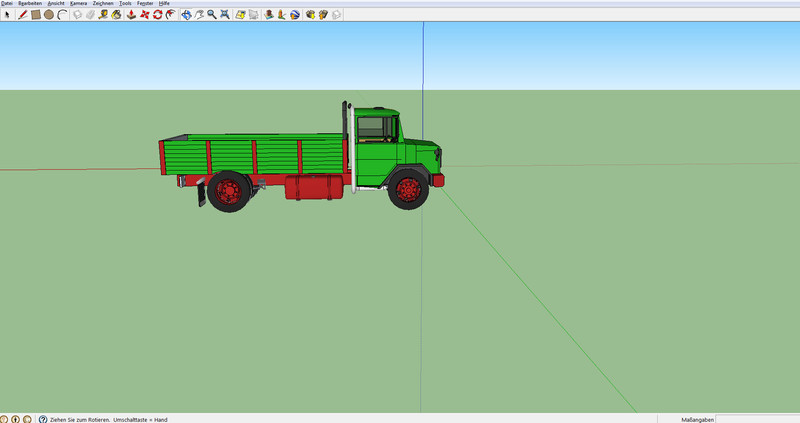Switch to the Orbit tool
The image size is (800, 423).
tap(186, 15)
